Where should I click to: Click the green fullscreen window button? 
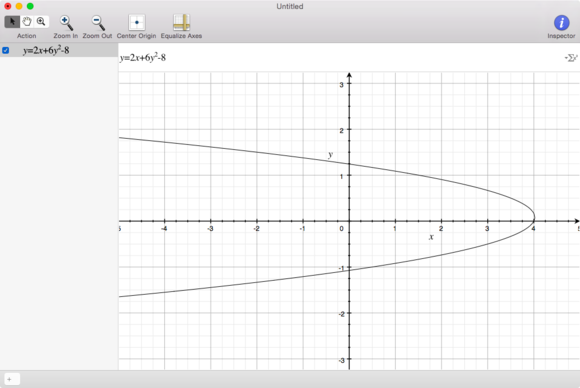30,6
